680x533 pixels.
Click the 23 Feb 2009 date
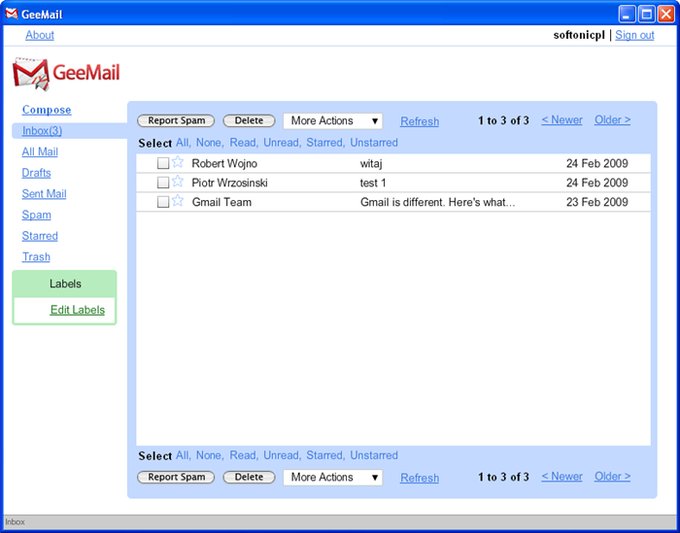coord(597,202)
